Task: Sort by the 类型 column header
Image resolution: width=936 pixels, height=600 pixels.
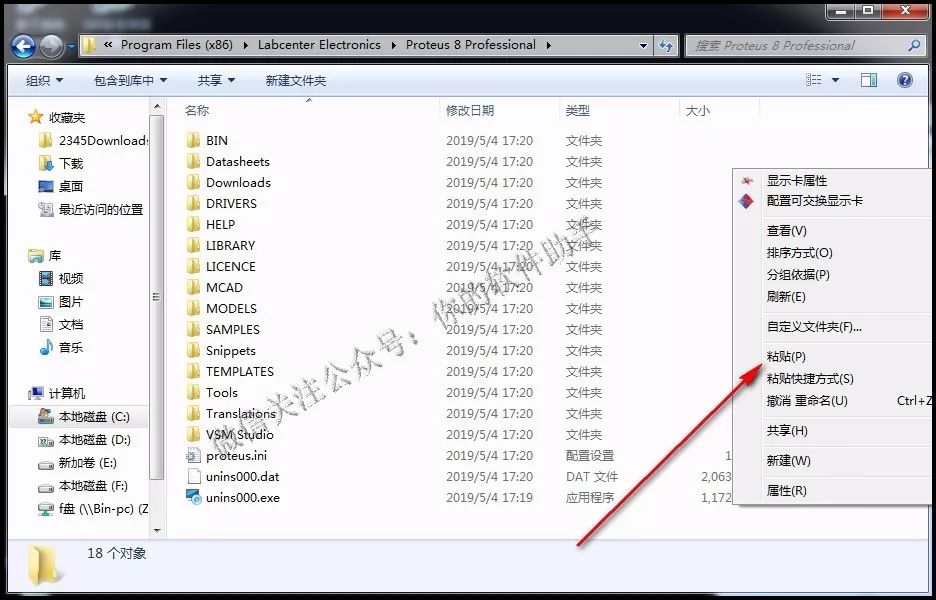Action: click(578, 110)
